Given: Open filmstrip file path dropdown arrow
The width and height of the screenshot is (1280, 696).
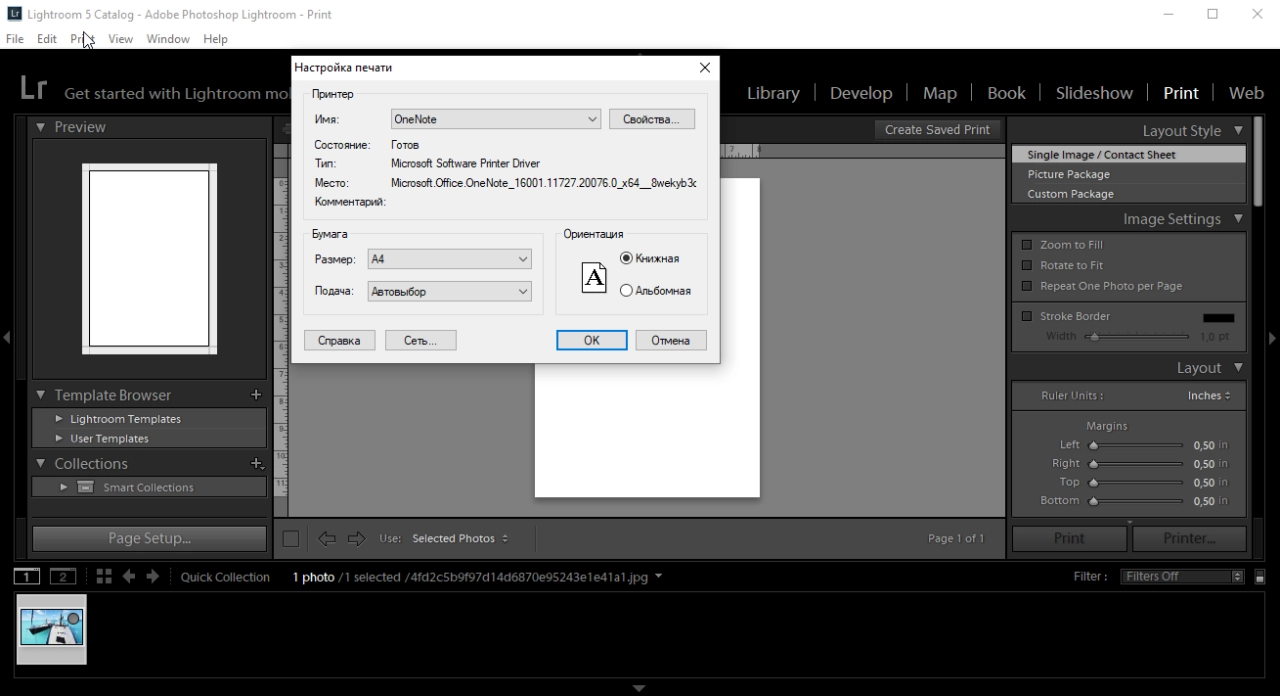Looking at the screenshot, I should 658,577.
